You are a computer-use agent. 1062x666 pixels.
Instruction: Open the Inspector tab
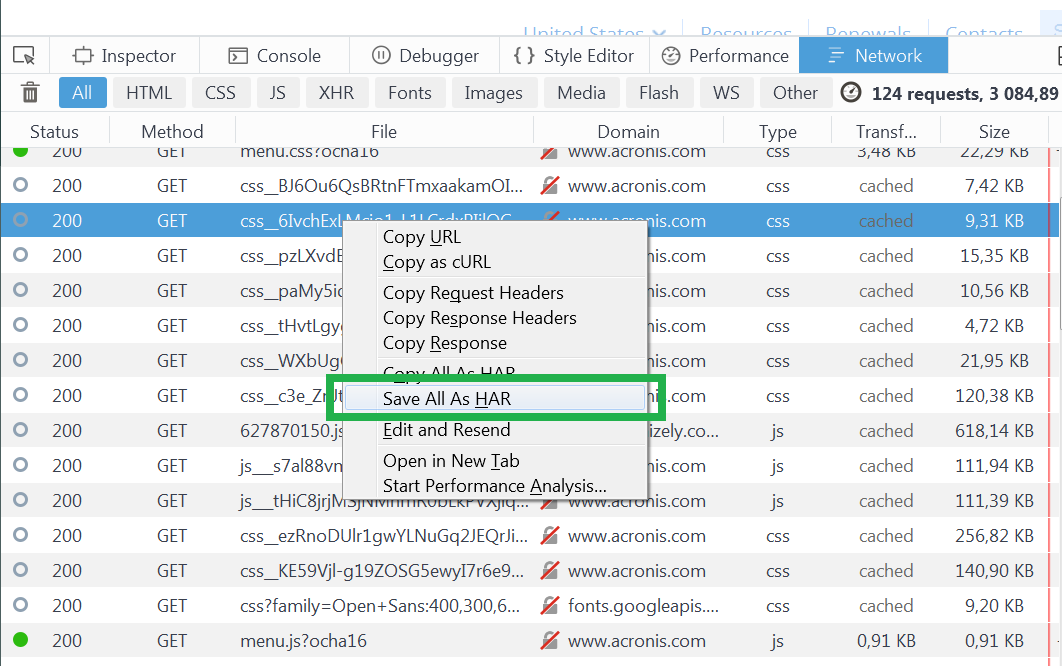[x=124, y=56]
